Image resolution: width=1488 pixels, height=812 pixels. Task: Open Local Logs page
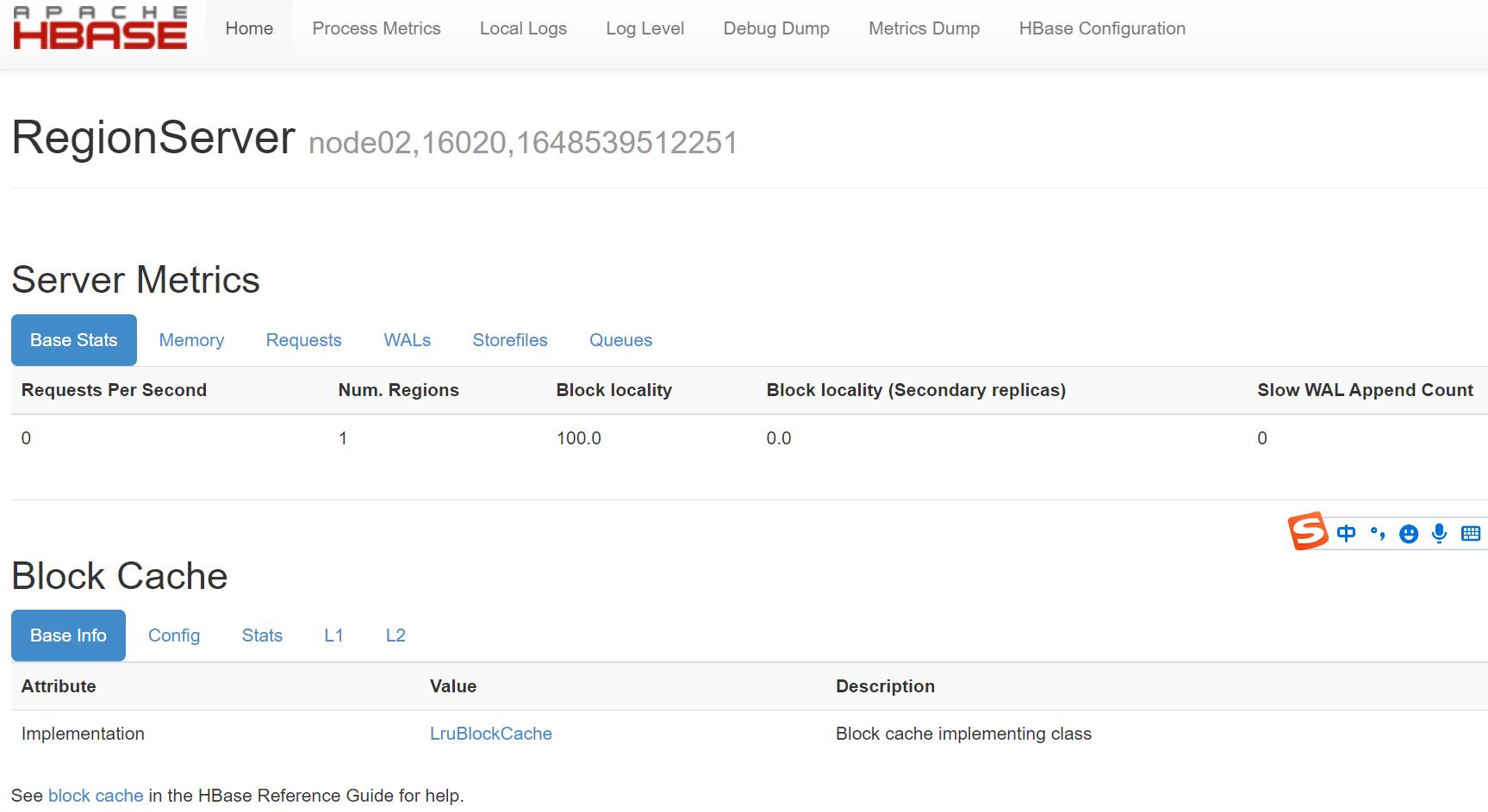click(x=523, y=28)
